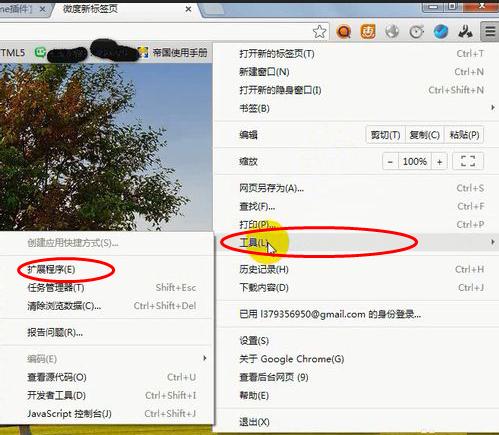Click the fullscreen icon button
This screenshot has height=435, width=499.
(x=468, y=162)
